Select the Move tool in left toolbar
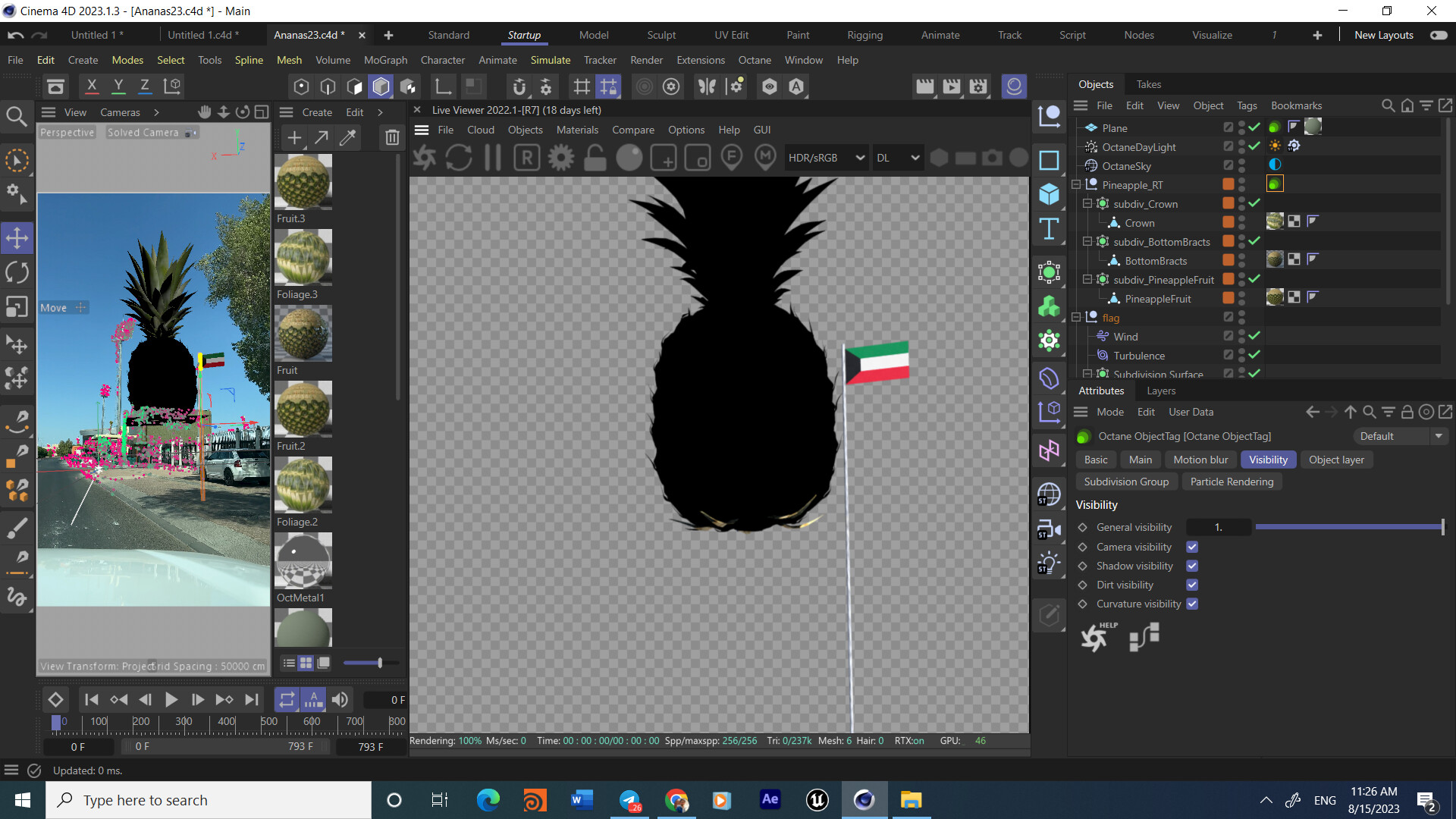Image resolution: width=1456 pixels, height=819 pixels. (17, 238)
